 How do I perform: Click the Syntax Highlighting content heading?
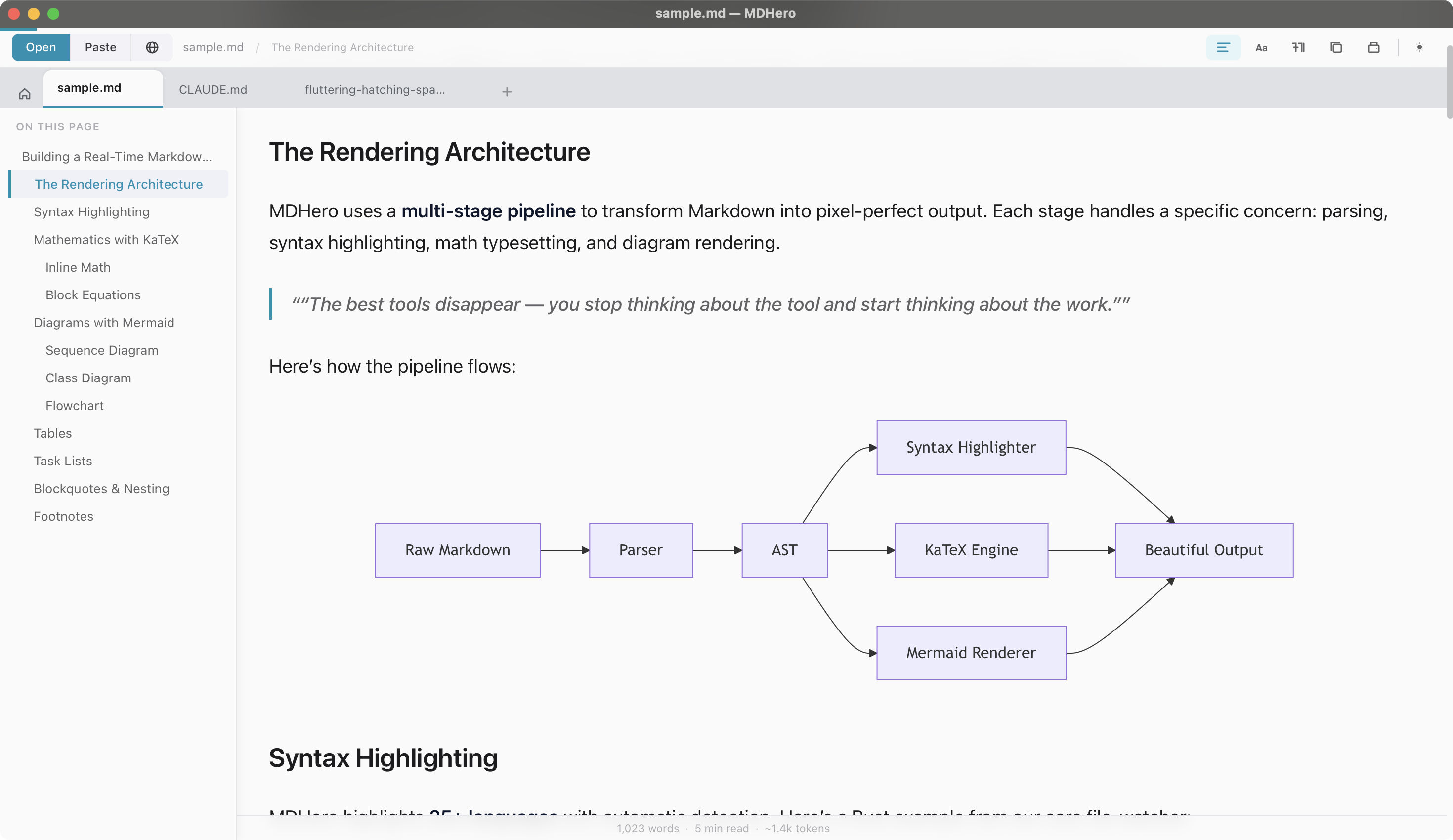click(x=384, y=758)
